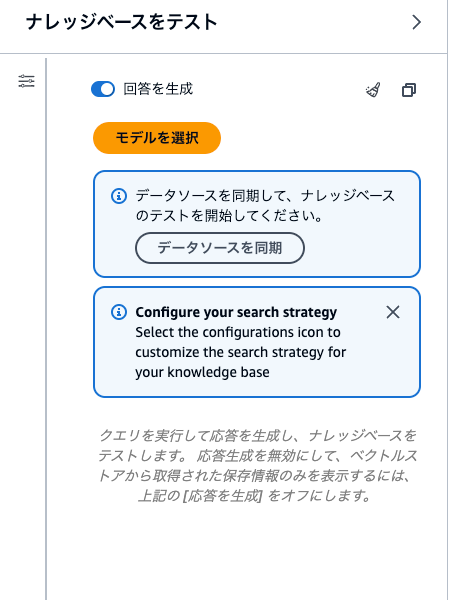Viewport: 453px width, 600px height.
Task: Click info icon beside データソースを同期して message
Action: point(119,196)
